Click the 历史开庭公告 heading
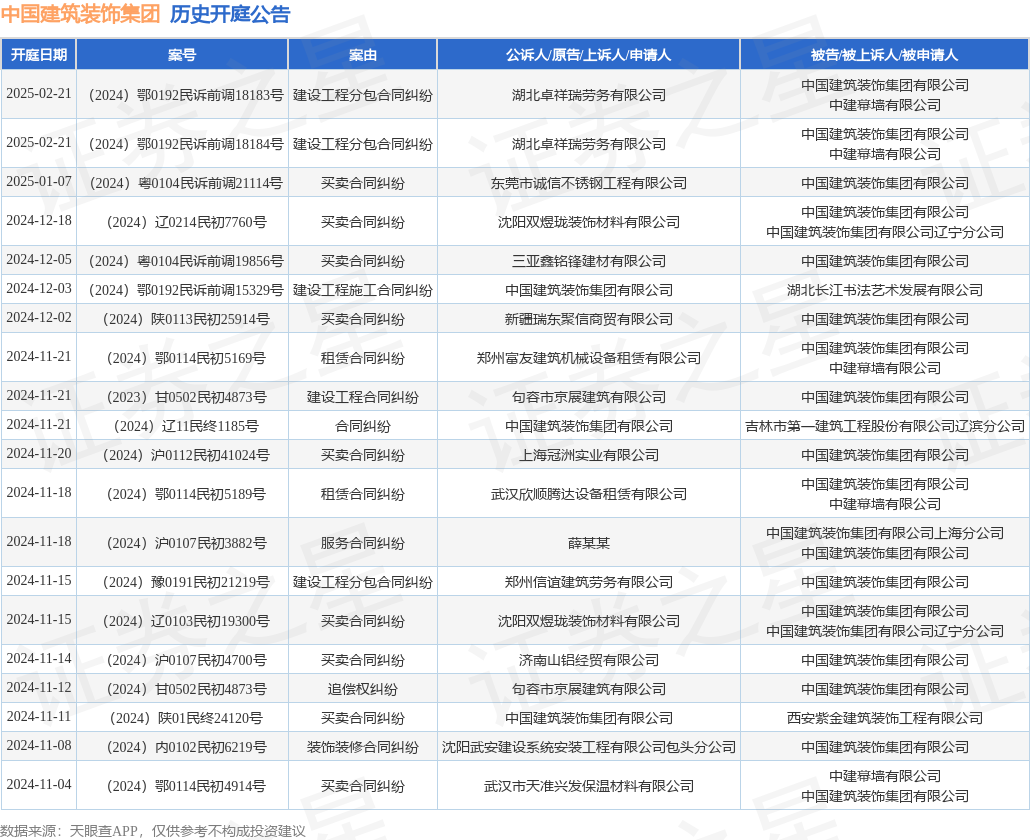This screenshot has height=840, width=1030. coord(230,14)
